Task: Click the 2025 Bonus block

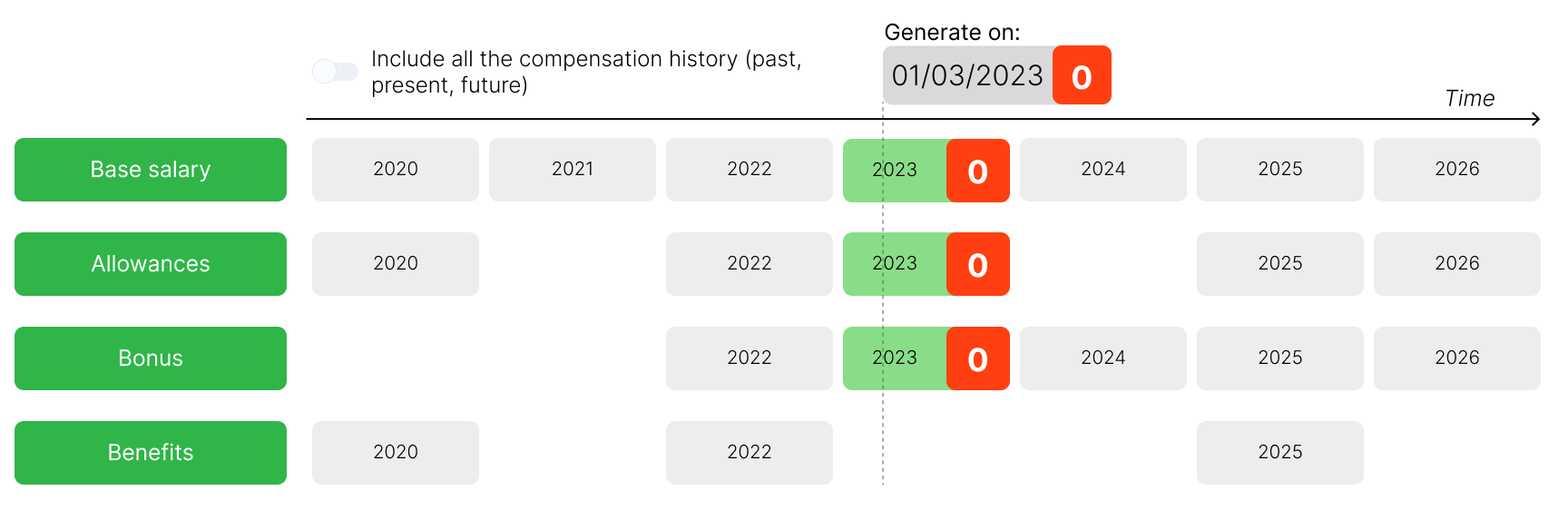Action: (x=1280, y=358)
